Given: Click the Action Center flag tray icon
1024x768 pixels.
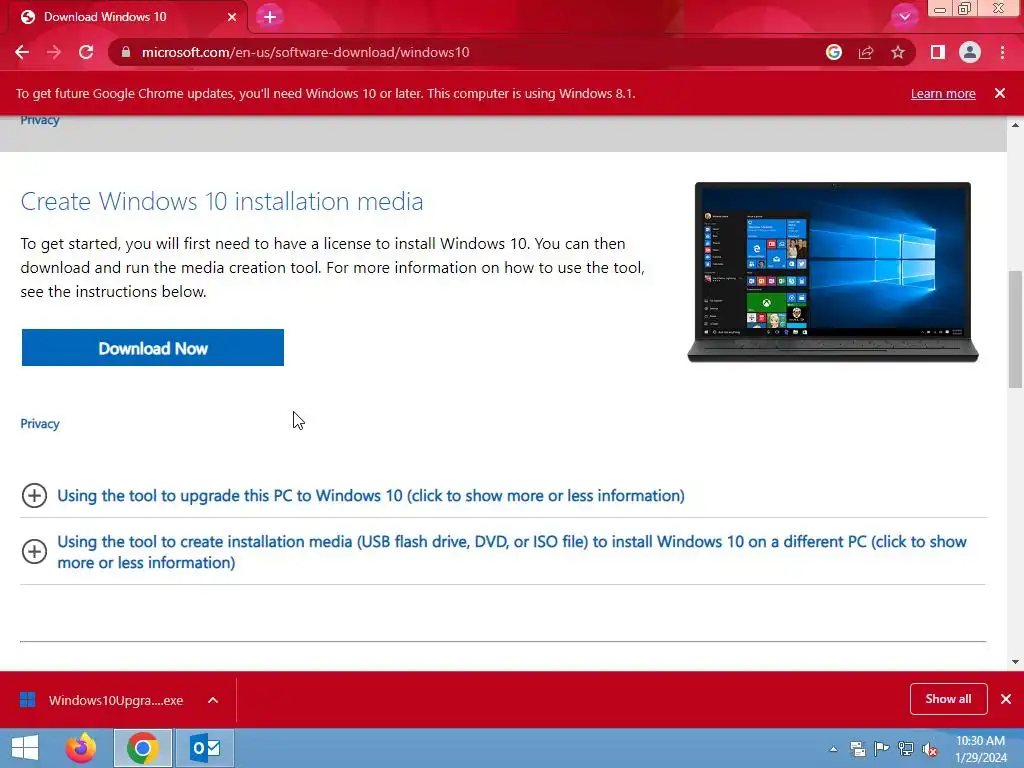Looking at the screenshot, I should pos(882,749).
